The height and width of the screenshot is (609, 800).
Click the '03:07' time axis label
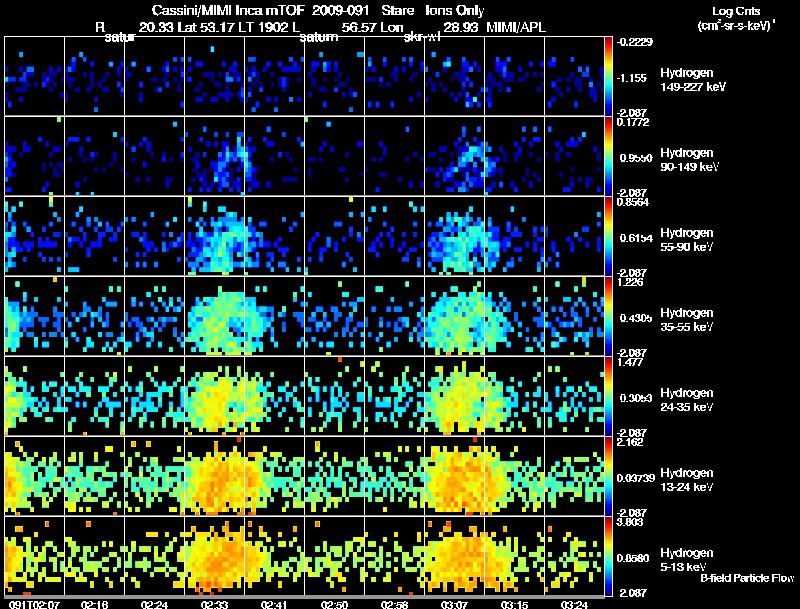coord(454,604)
